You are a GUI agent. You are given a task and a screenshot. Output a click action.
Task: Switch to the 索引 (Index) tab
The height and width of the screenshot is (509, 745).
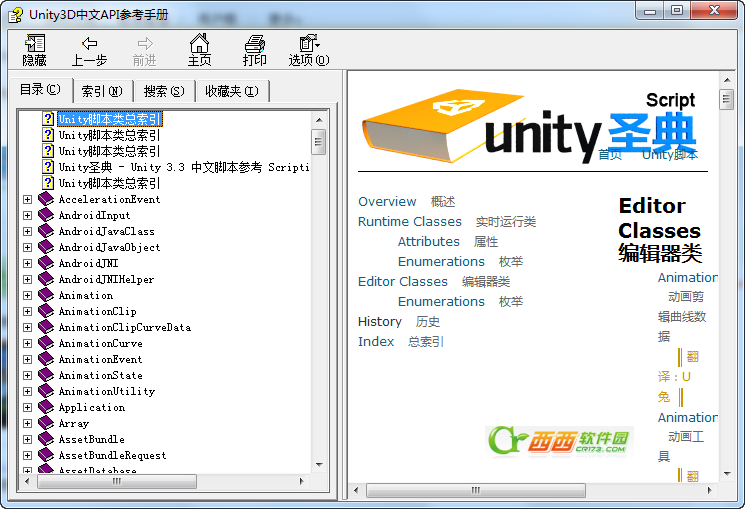[x=102, y=91]
